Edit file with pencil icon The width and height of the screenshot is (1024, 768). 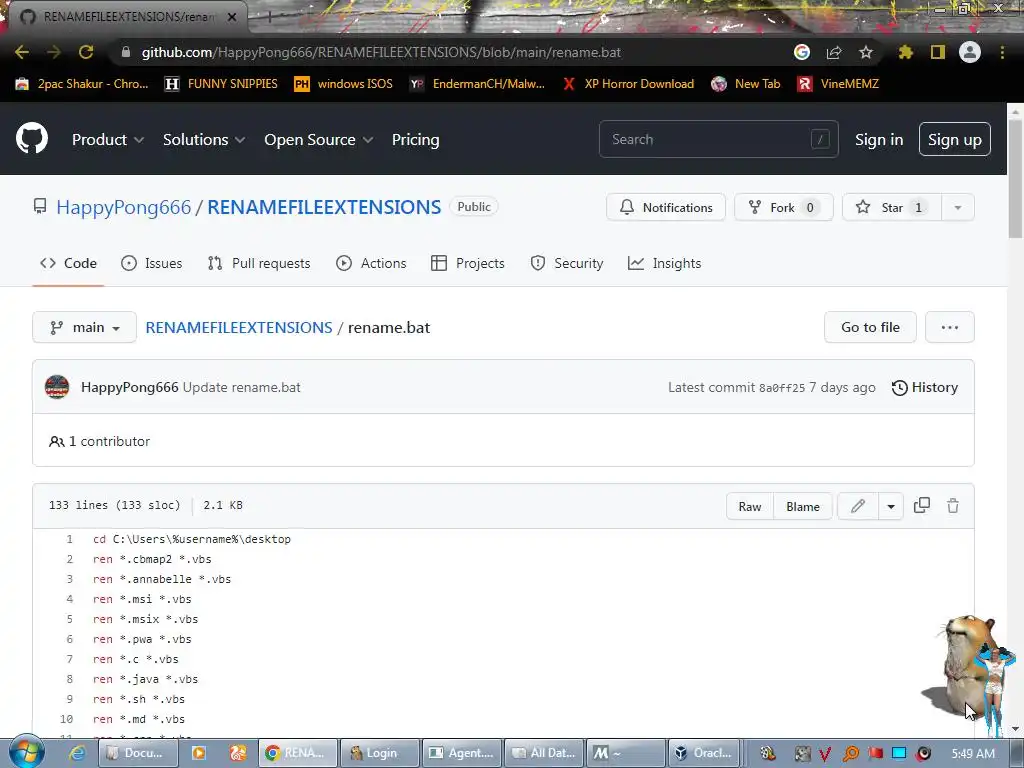857,506
